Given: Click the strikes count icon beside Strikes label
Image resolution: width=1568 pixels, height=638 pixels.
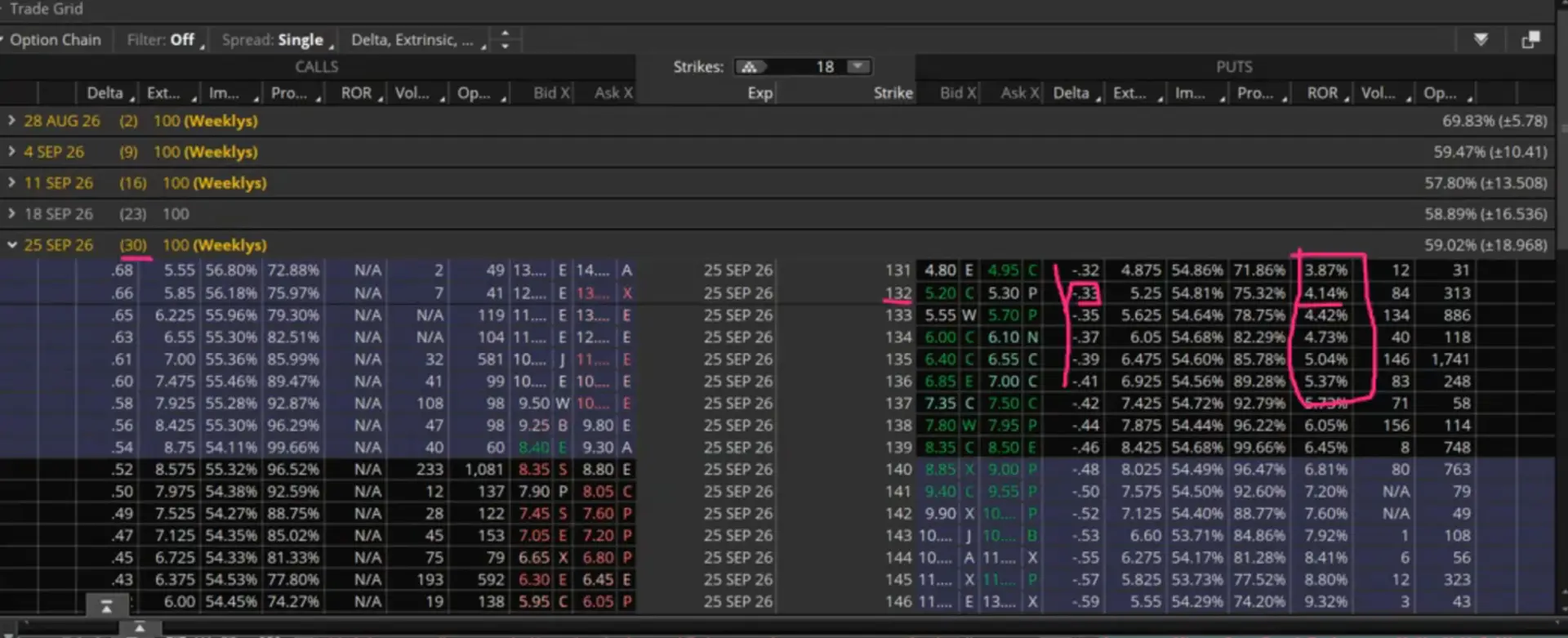Looking at the screenshot, I should [x=750, y=67].
